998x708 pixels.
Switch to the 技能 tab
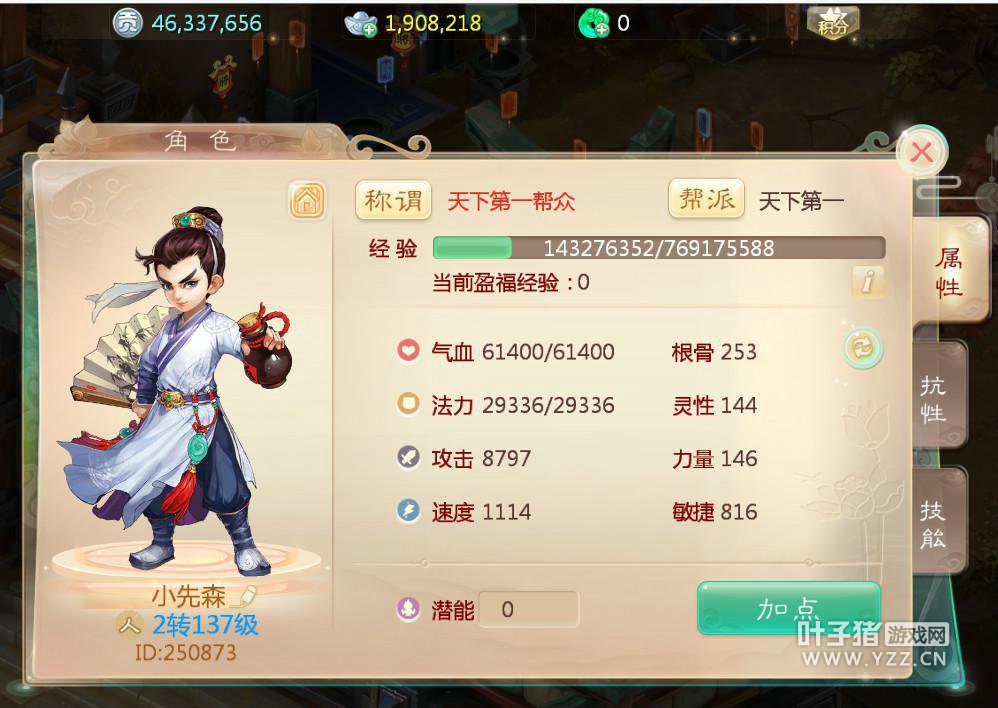click(938, 524)
